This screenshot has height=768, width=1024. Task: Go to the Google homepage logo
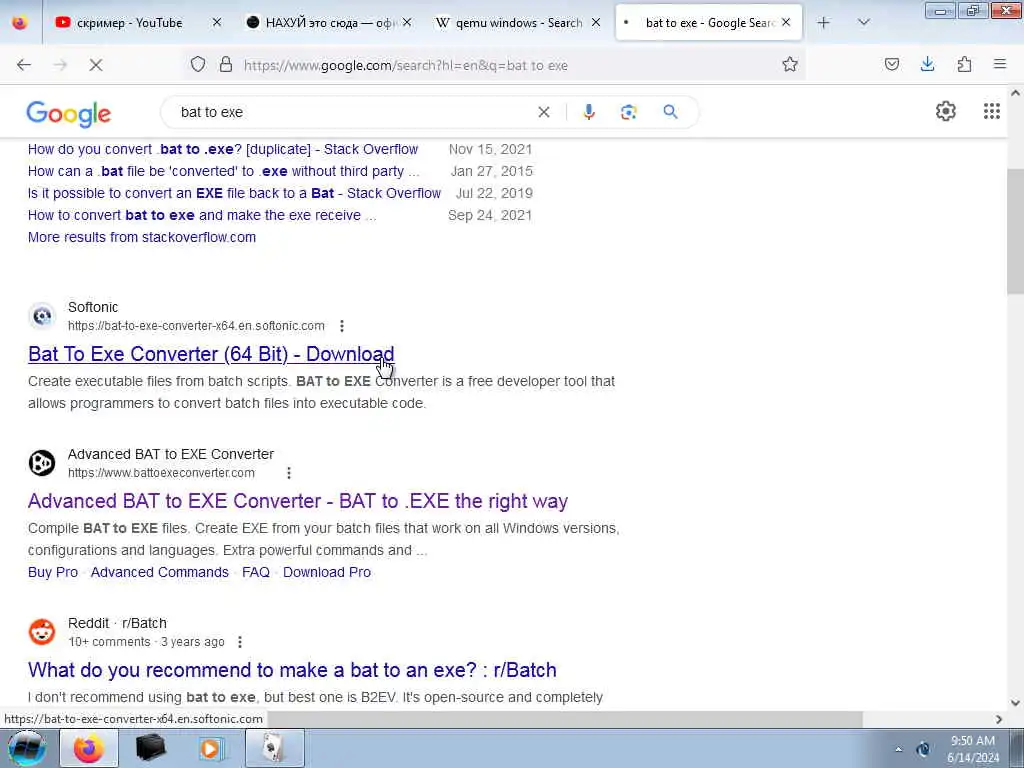click(x=69, y=113)
